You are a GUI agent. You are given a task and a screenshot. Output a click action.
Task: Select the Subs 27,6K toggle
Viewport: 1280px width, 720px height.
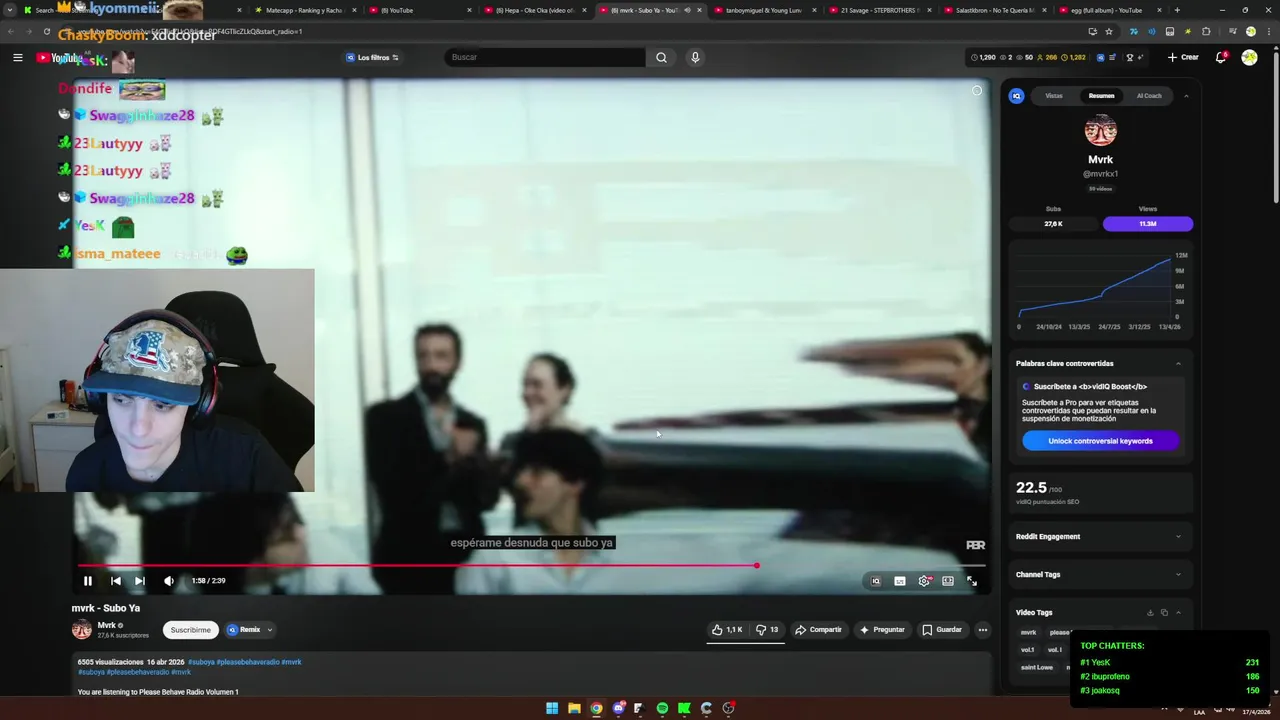1053,224
